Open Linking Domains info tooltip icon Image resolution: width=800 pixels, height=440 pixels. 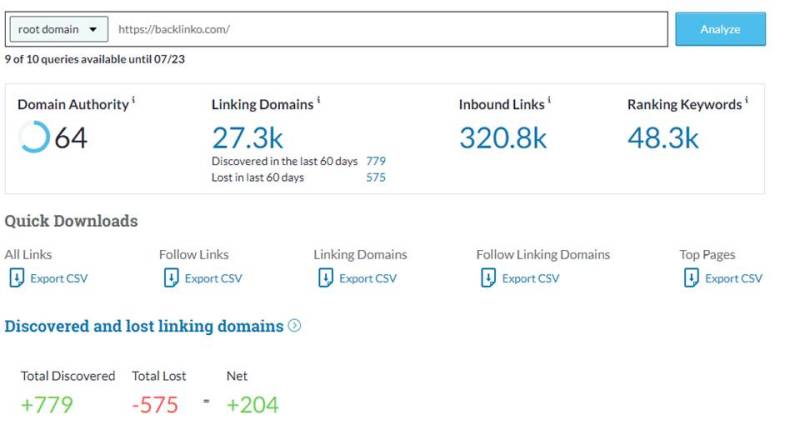pyautogui.click(x=318, y=100)
